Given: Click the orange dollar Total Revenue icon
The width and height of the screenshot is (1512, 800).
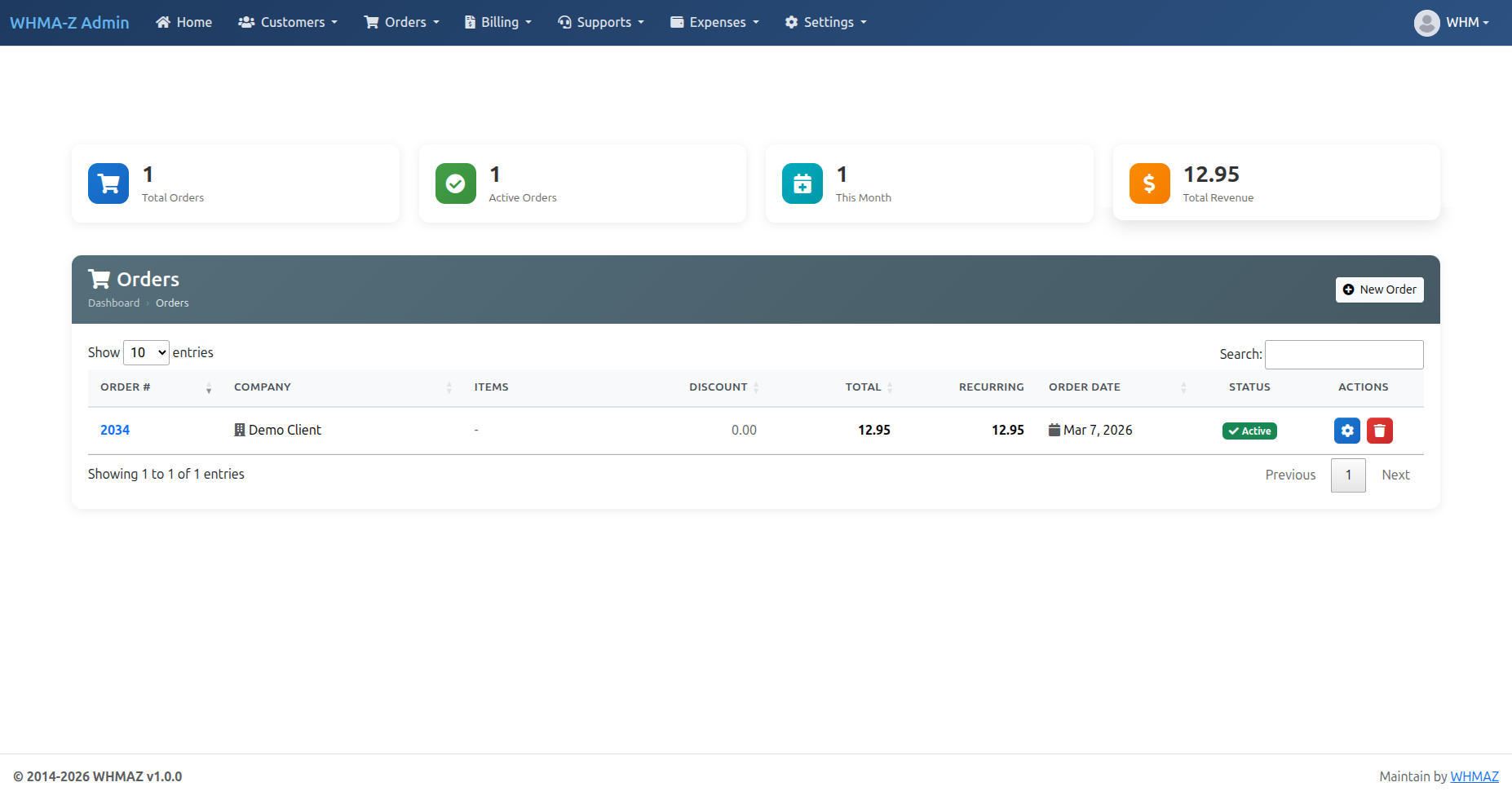Looking at the screenshot, I should tap(1149, 183).
